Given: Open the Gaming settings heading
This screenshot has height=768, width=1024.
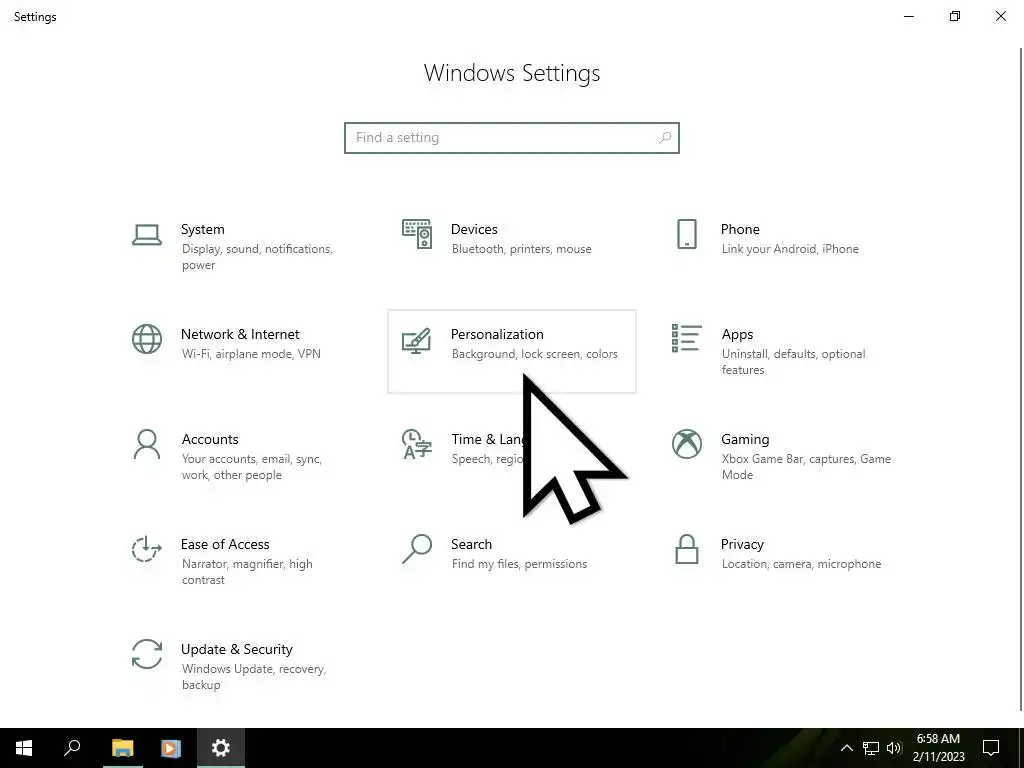Looking at the screenshot, I should [x=745, y=440].
